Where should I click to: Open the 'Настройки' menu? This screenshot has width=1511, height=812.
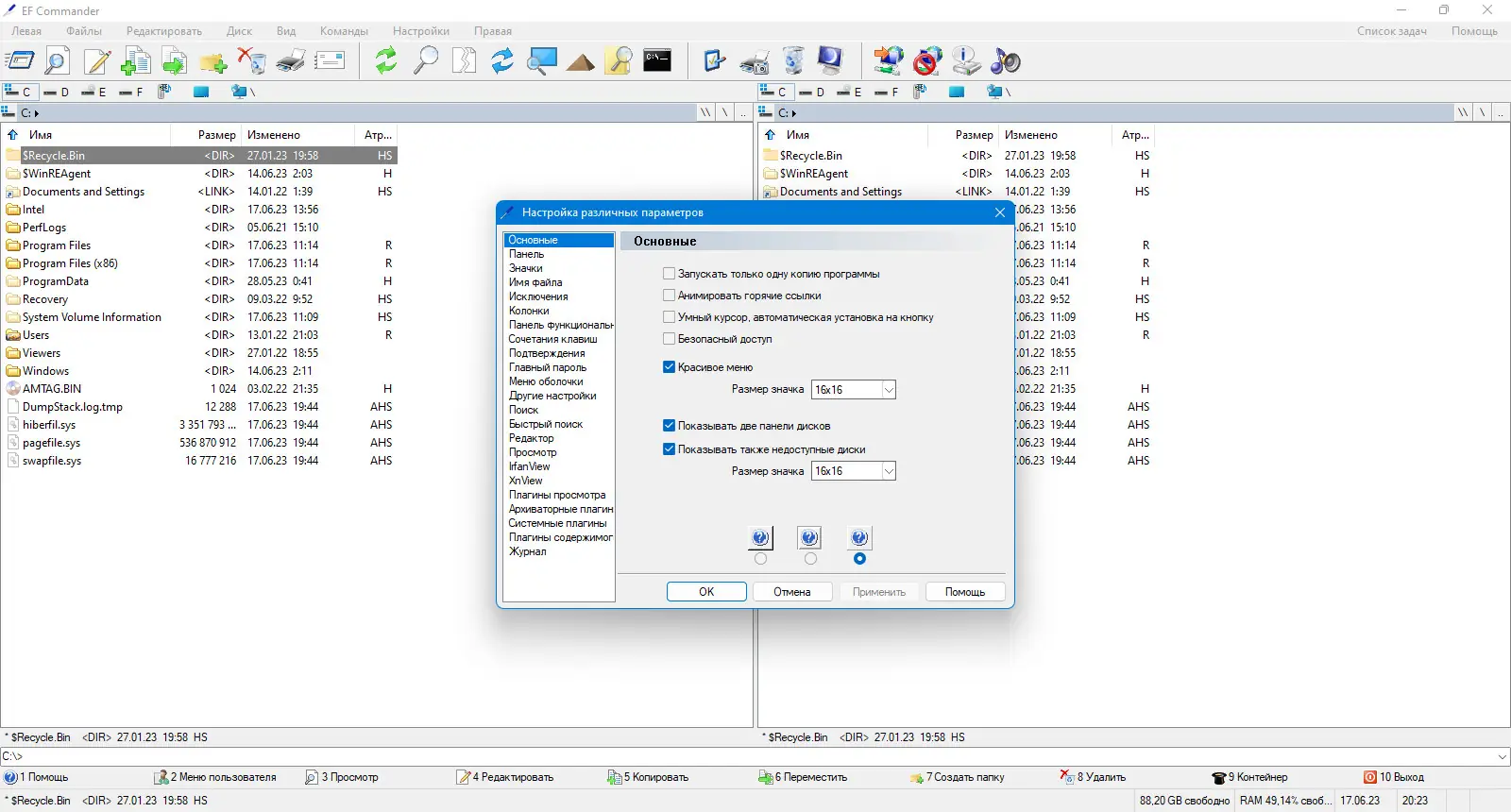(421, 31)
